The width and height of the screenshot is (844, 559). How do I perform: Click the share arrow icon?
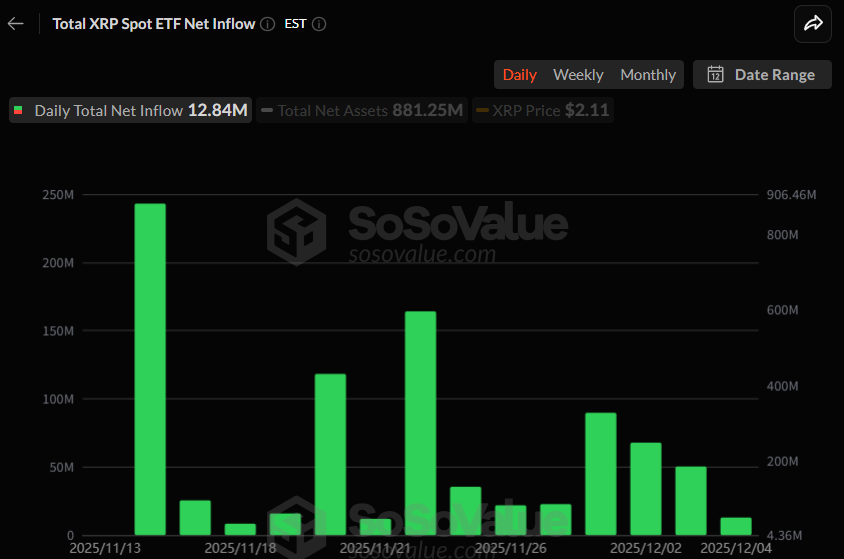(812, 24)
